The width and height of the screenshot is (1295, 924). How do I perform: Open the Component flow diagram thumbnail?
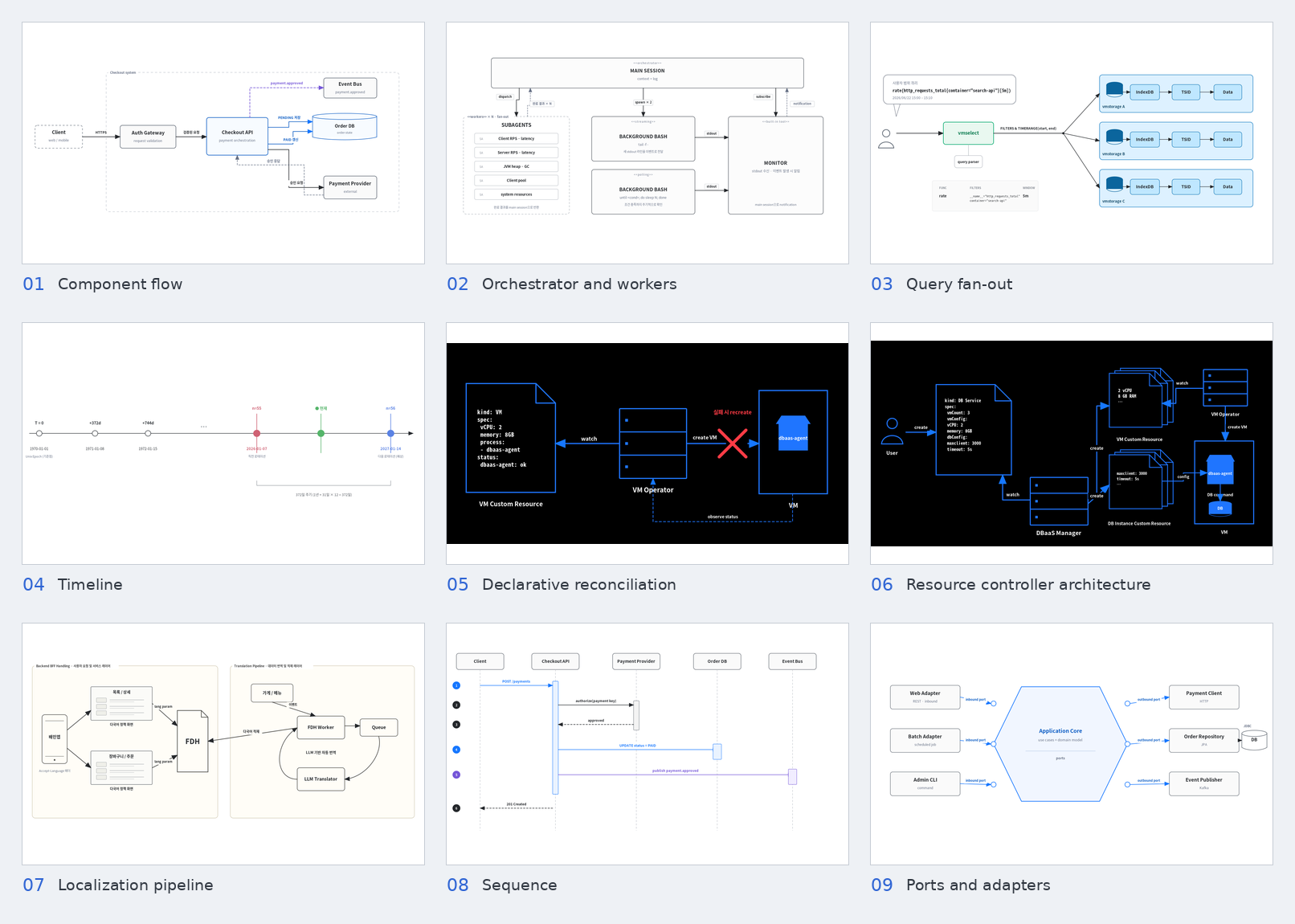[223, 143]
